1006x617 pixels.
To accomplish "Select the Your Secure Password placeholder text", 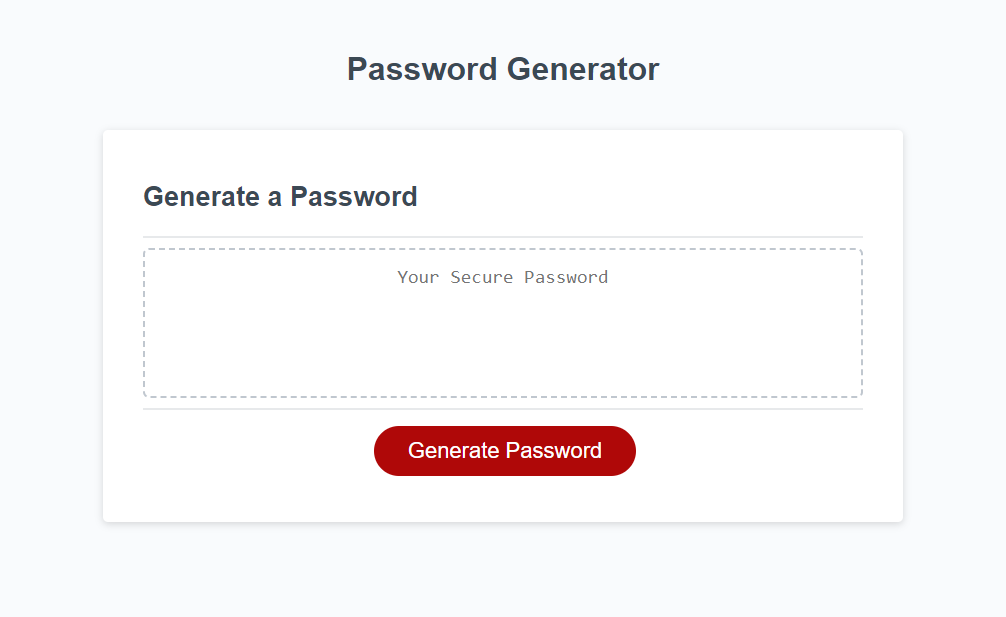I will pos(503,277).
